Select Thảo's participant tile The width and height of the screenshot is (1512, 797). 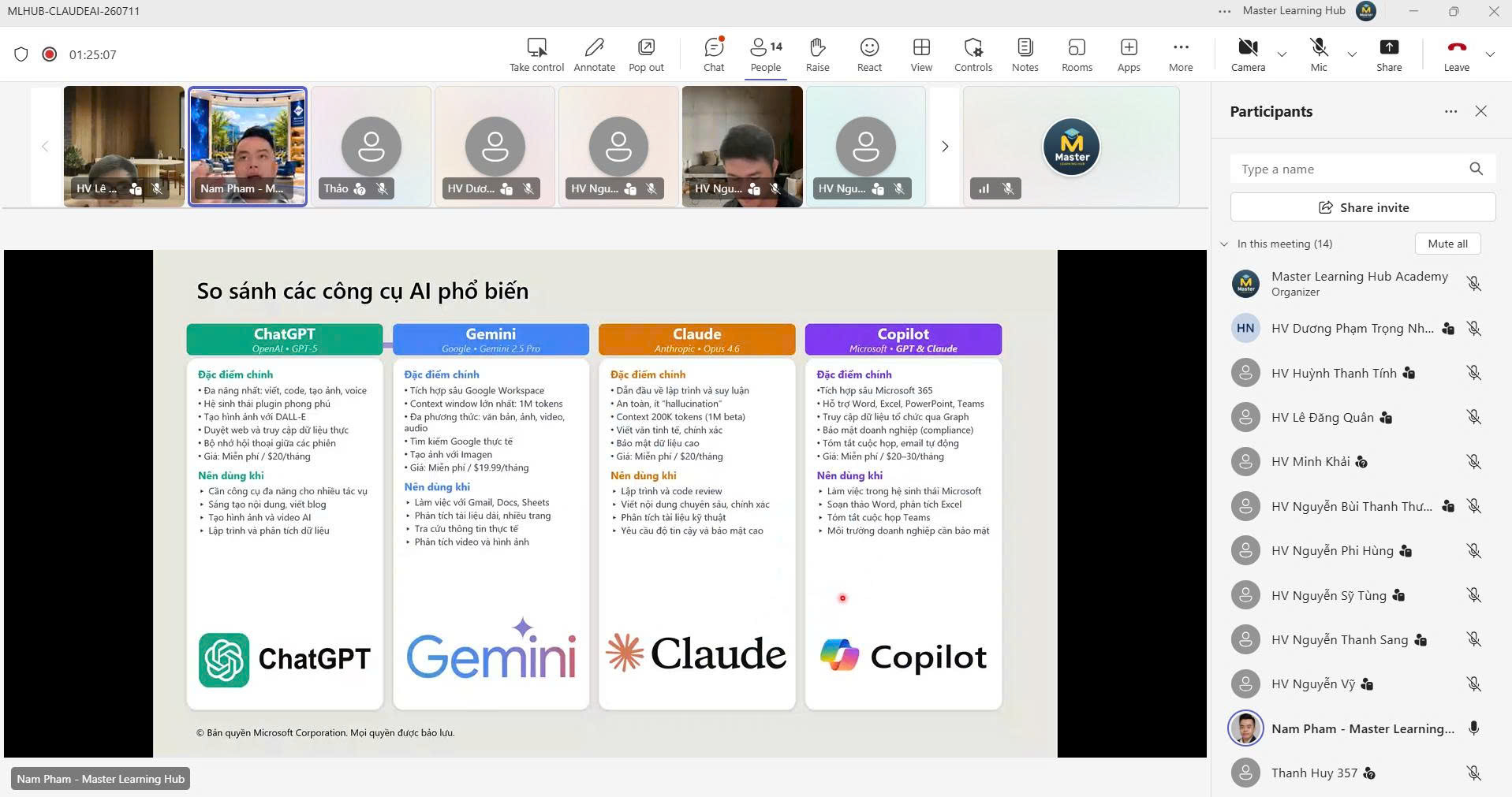coord(371,147)
